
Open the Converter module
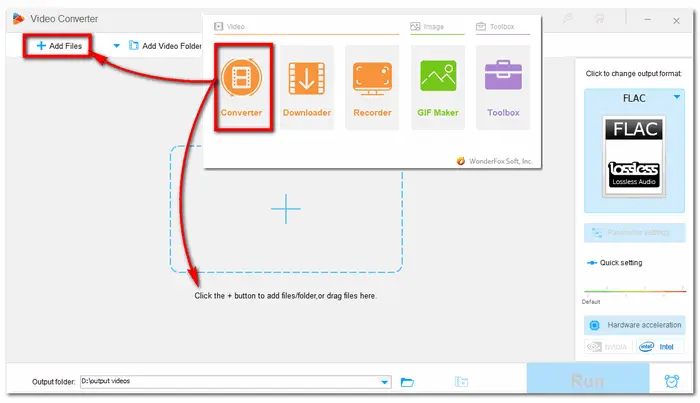242,87
